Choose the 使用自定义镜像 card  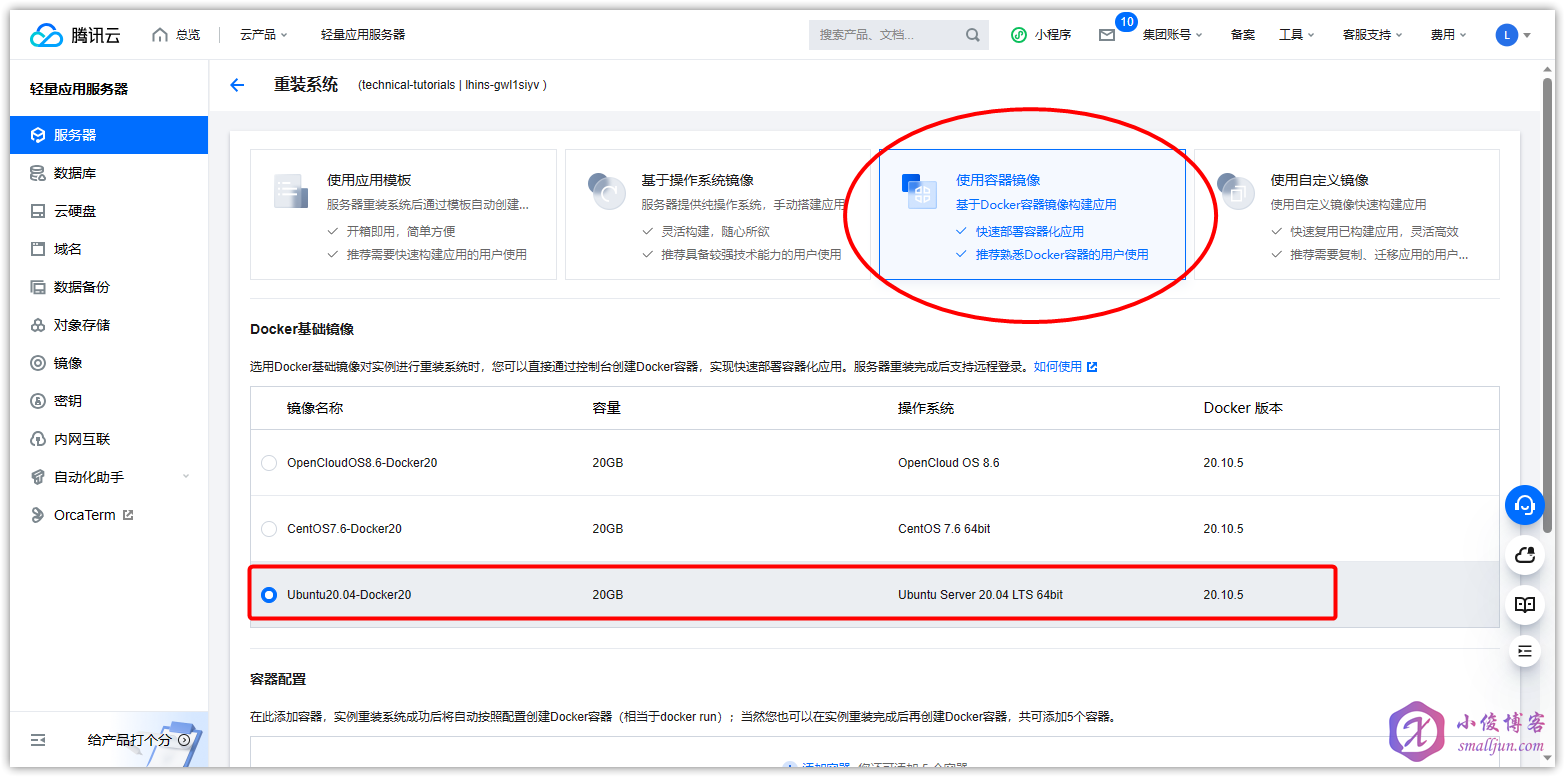pyautogui.click(x=1347, y=215)
